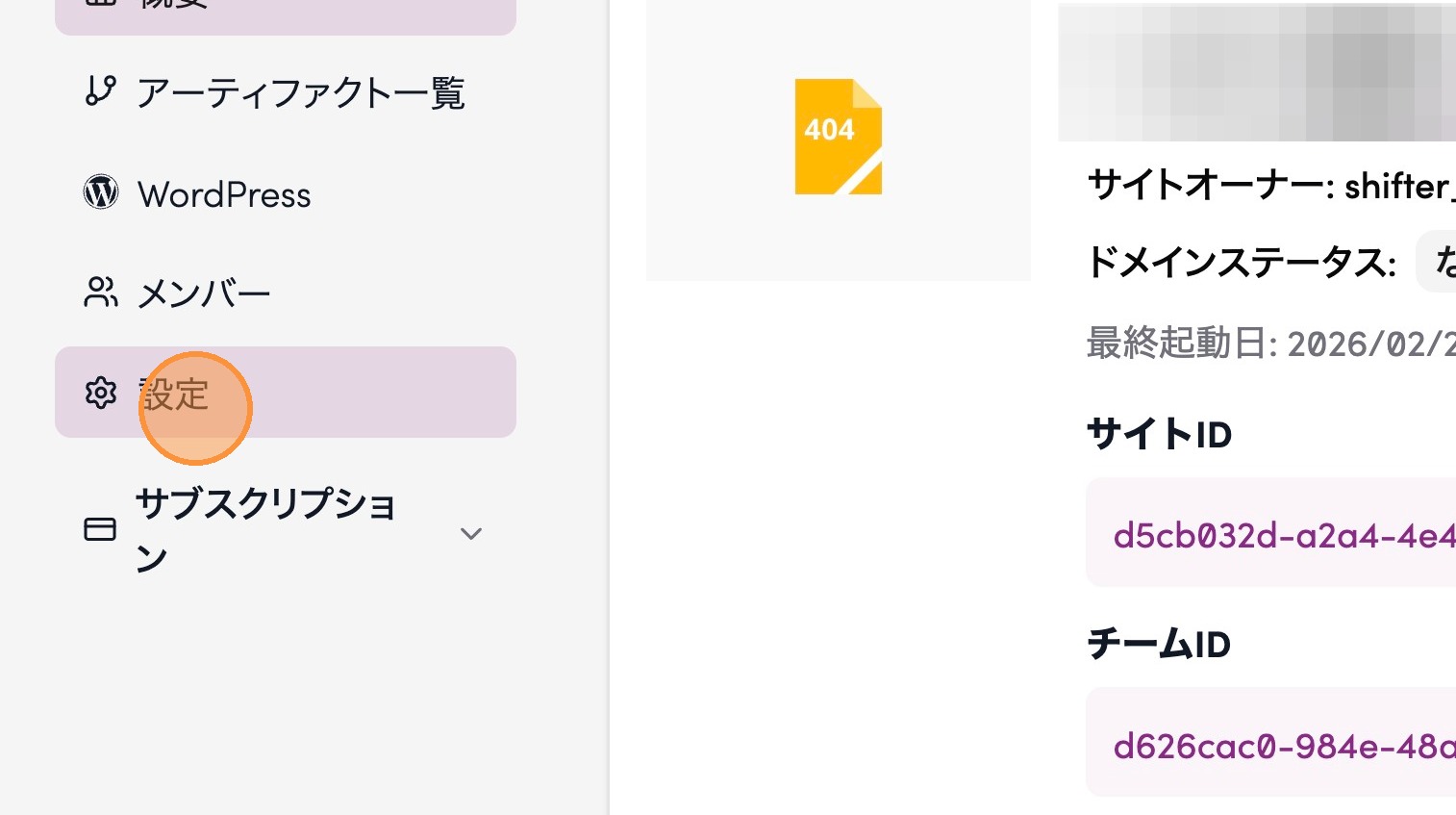The height and width of the screenshot is (815, 1456).
Task: Go to the WordPress sidebar entry
Action: [224, 195]
